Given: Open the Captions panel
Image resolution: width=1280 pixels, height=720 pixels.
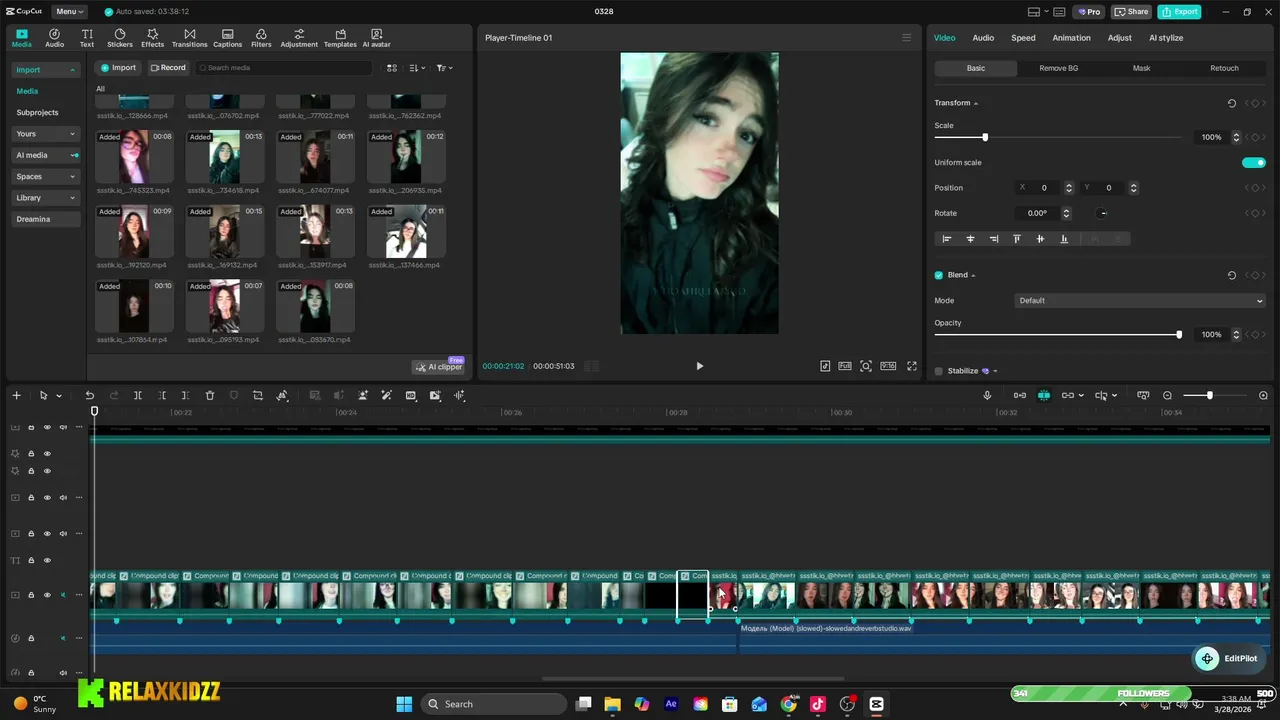Looking at the screenshot, I should click(227, 38).
